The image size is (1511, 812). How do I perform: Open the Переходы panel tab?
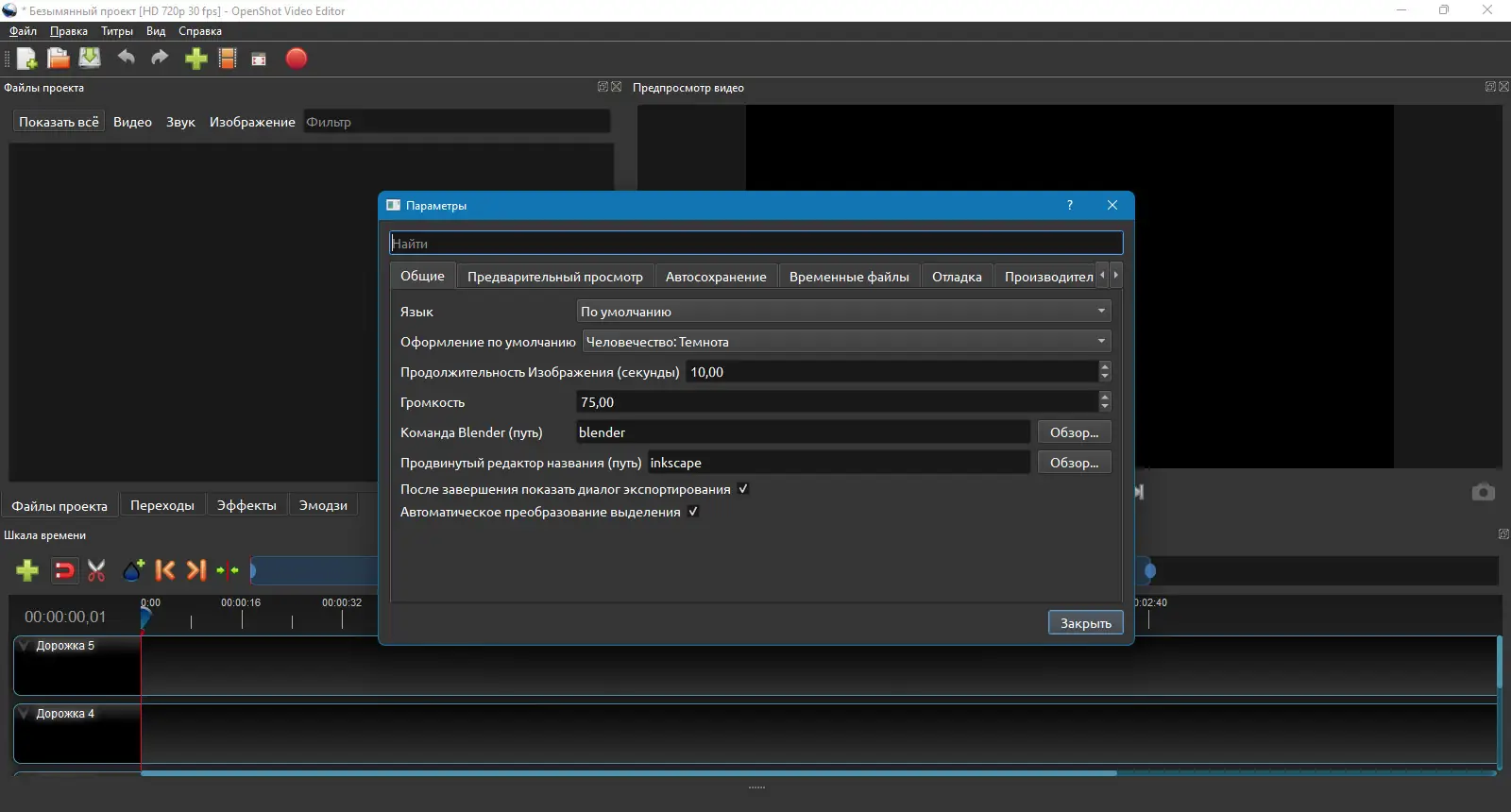click(162, 505)
